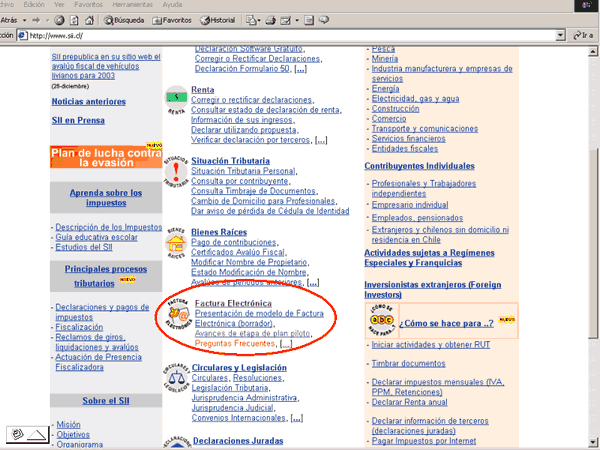
Task: Open the Timbrar documentos link
Action: tap(408, 364)
